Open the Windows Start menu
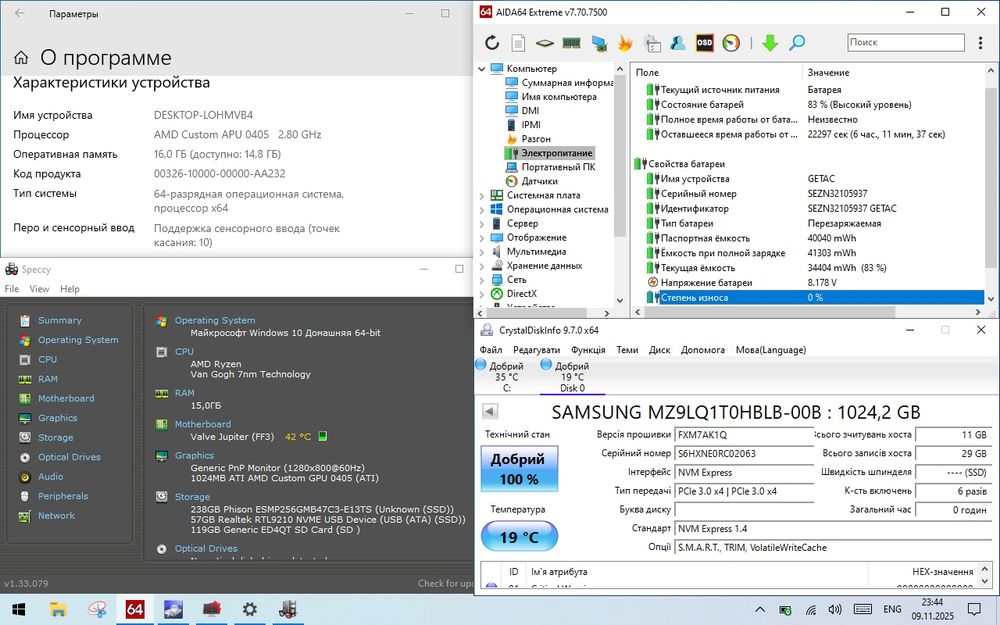Viewport: 1000px width, 625px height. tap(17, 610)
